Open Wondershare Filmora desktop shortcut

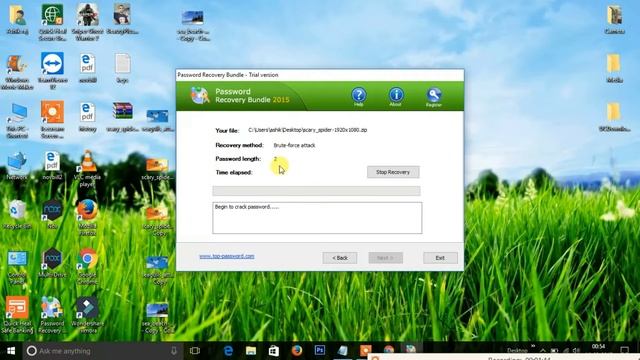pos(87,315)
